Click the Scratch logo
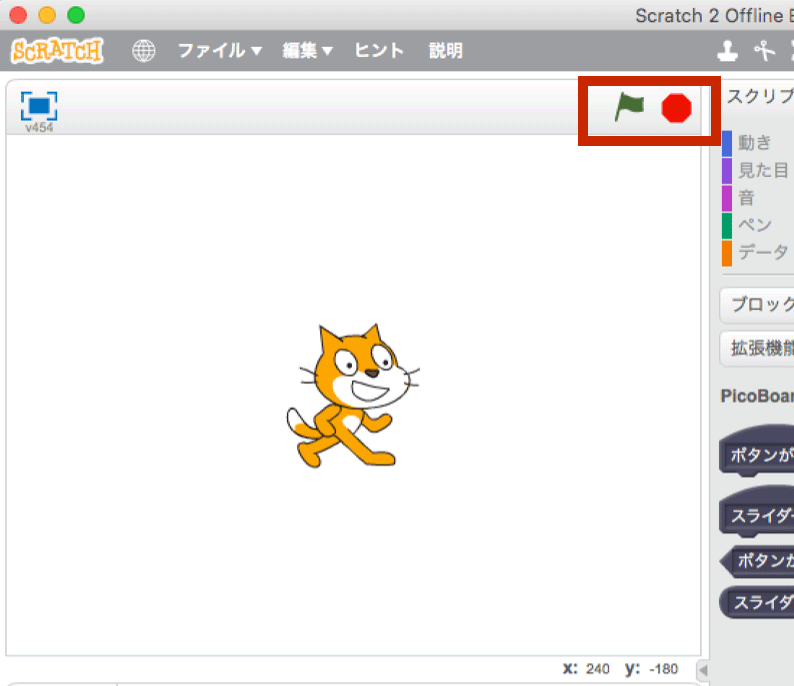794x686 pixels. pos(57,51)
